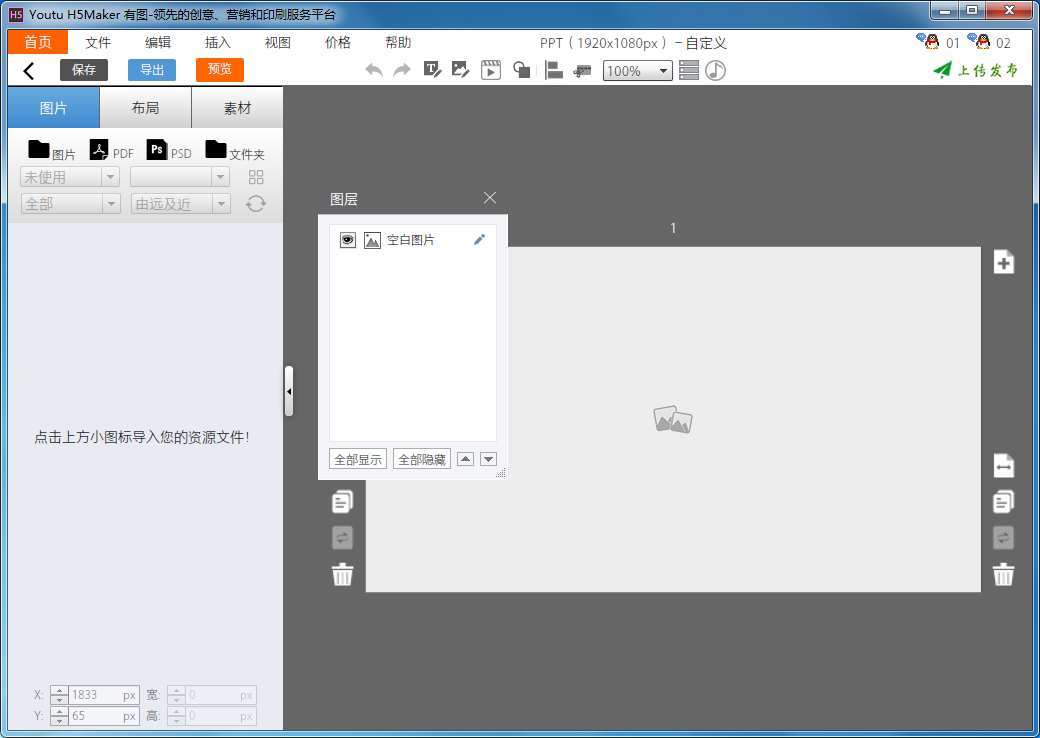Screen dimensions: 1040x738
Task: Open the align objects tool icon
Action: (553, 70)
